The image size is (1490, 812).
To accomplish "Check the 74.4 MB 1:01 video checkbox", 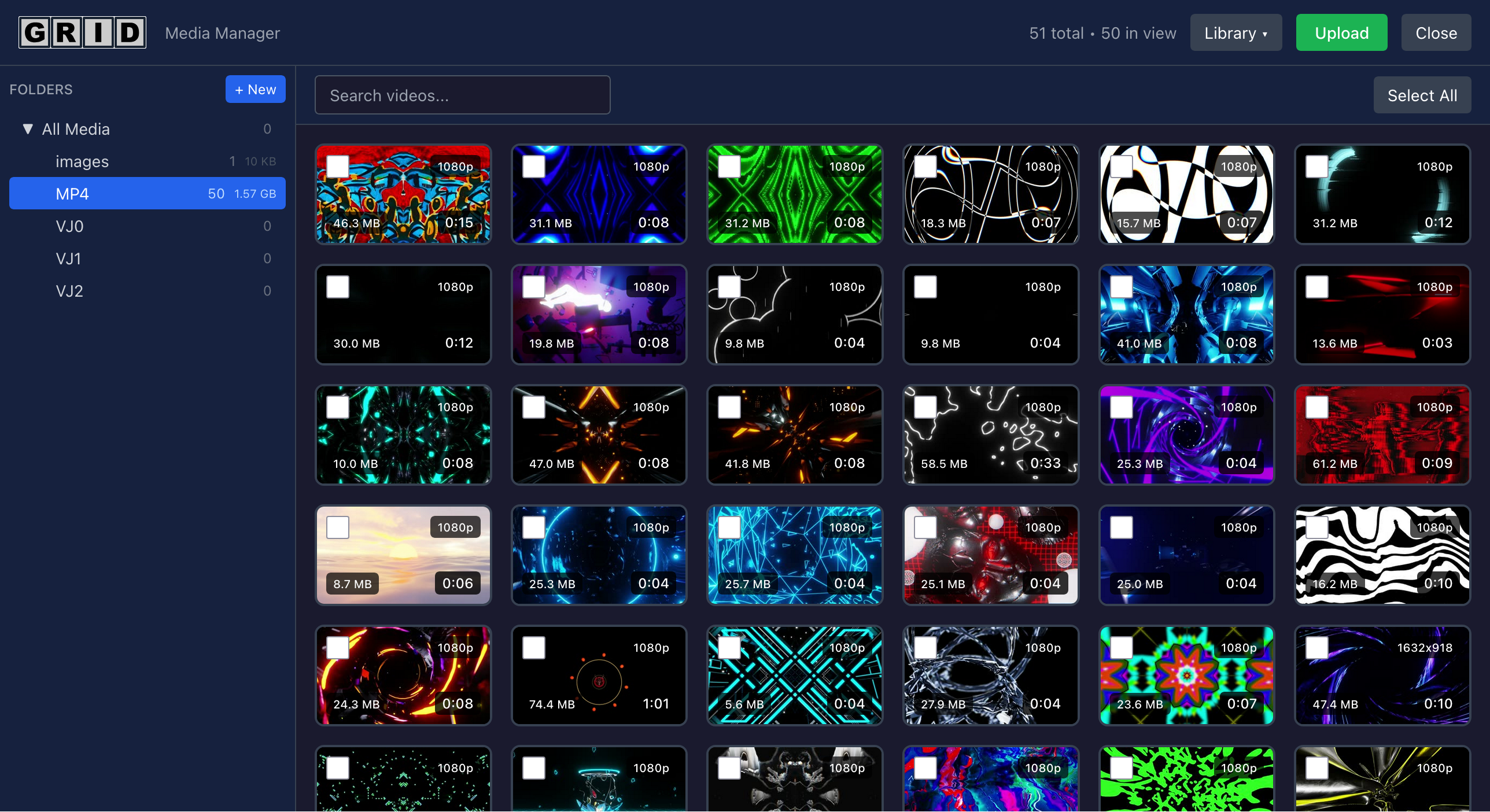I will click(x=533, y=647).
